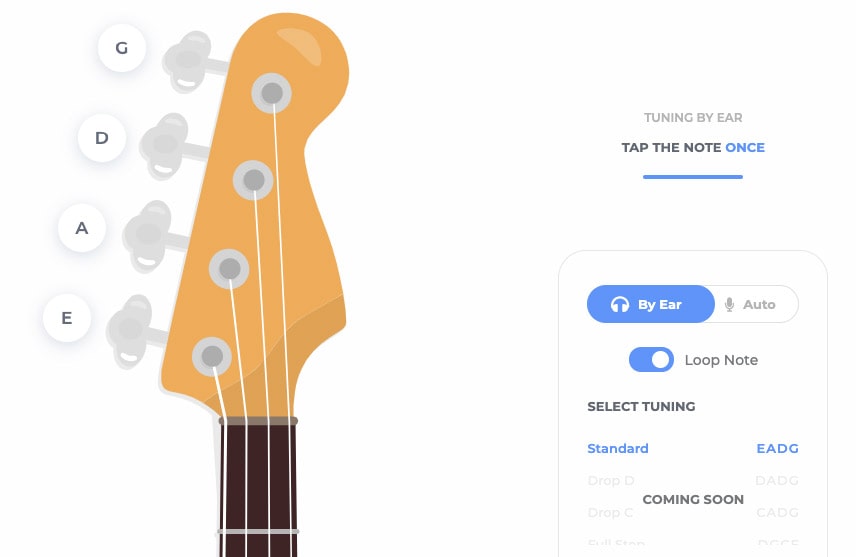
Task: Select the Drop D tuning option
Action: click(693, 481)
